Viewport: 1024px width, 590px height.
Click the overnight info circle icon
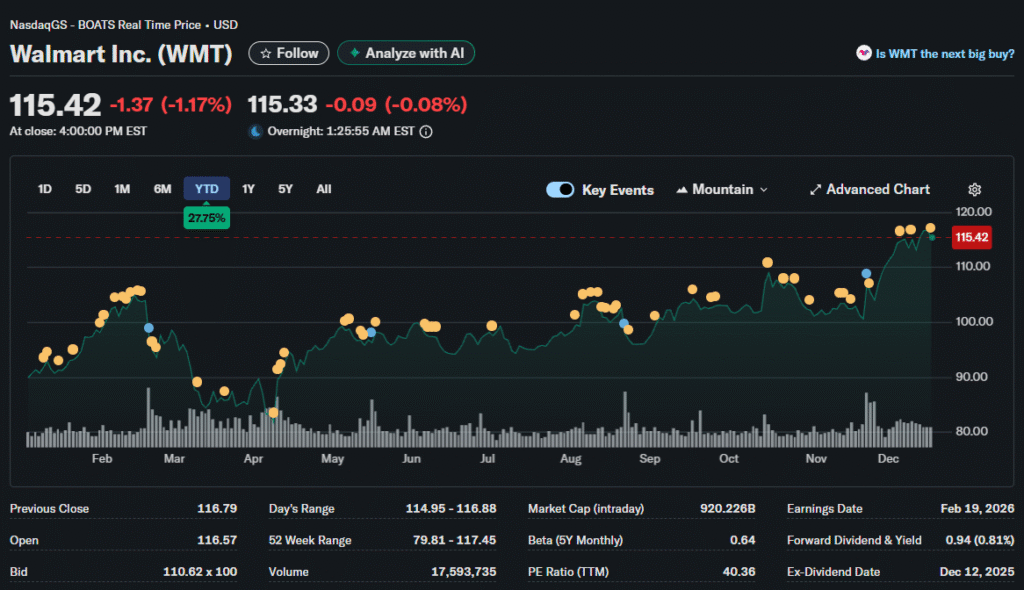426,132
